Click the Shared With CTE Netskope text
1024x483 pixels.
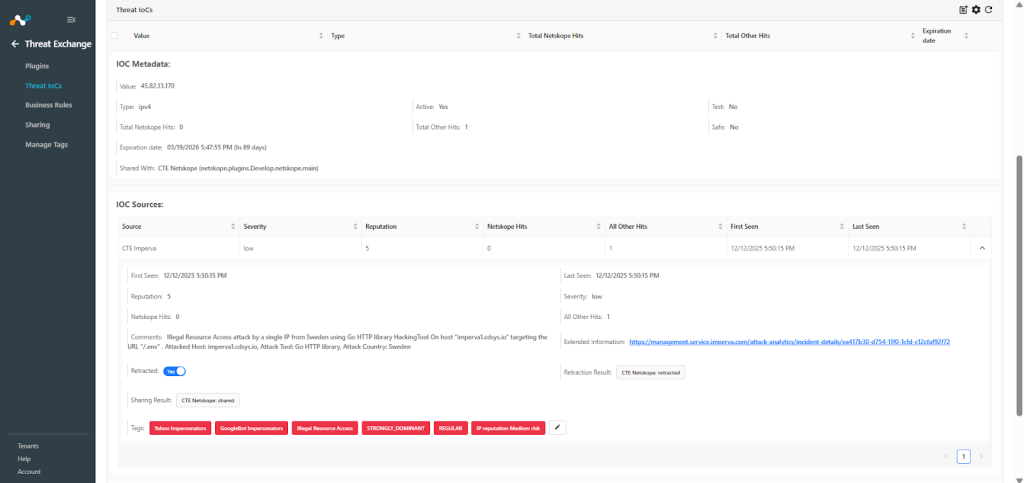tap(238, 168)
